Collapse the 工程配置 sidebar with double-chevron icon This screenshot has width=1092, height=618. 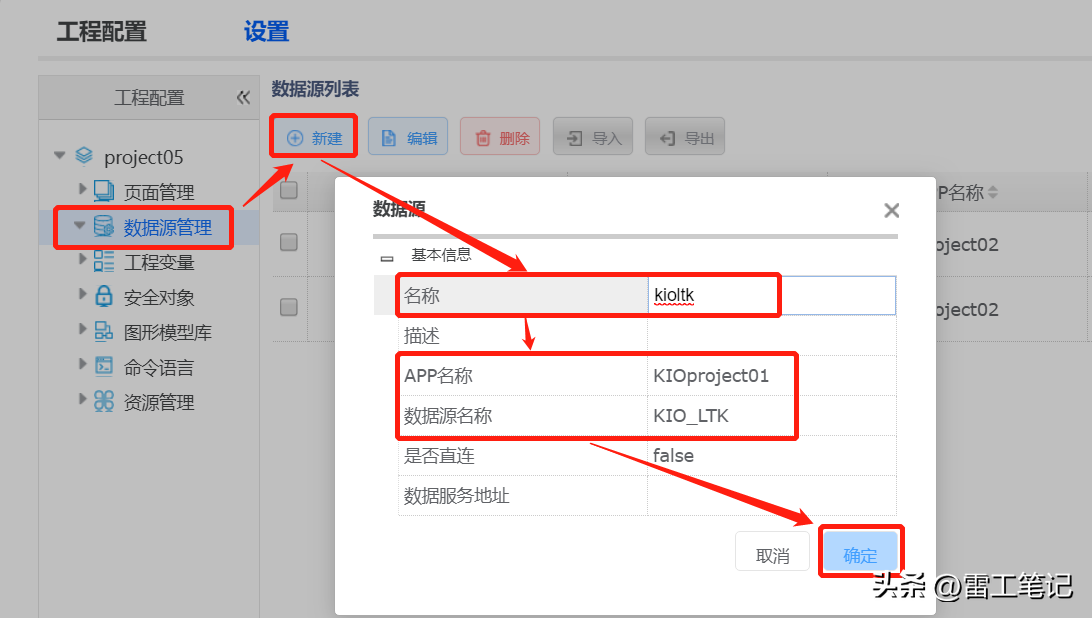[243, 98]
